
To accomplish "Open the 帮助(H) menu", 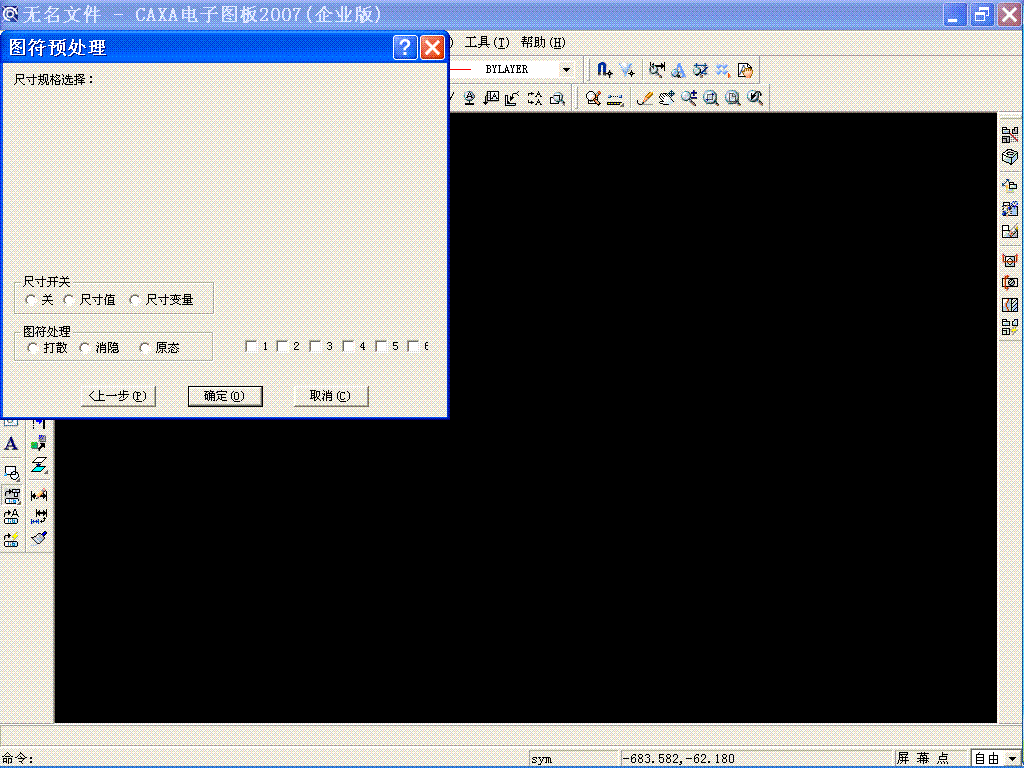I will (543, 42).
